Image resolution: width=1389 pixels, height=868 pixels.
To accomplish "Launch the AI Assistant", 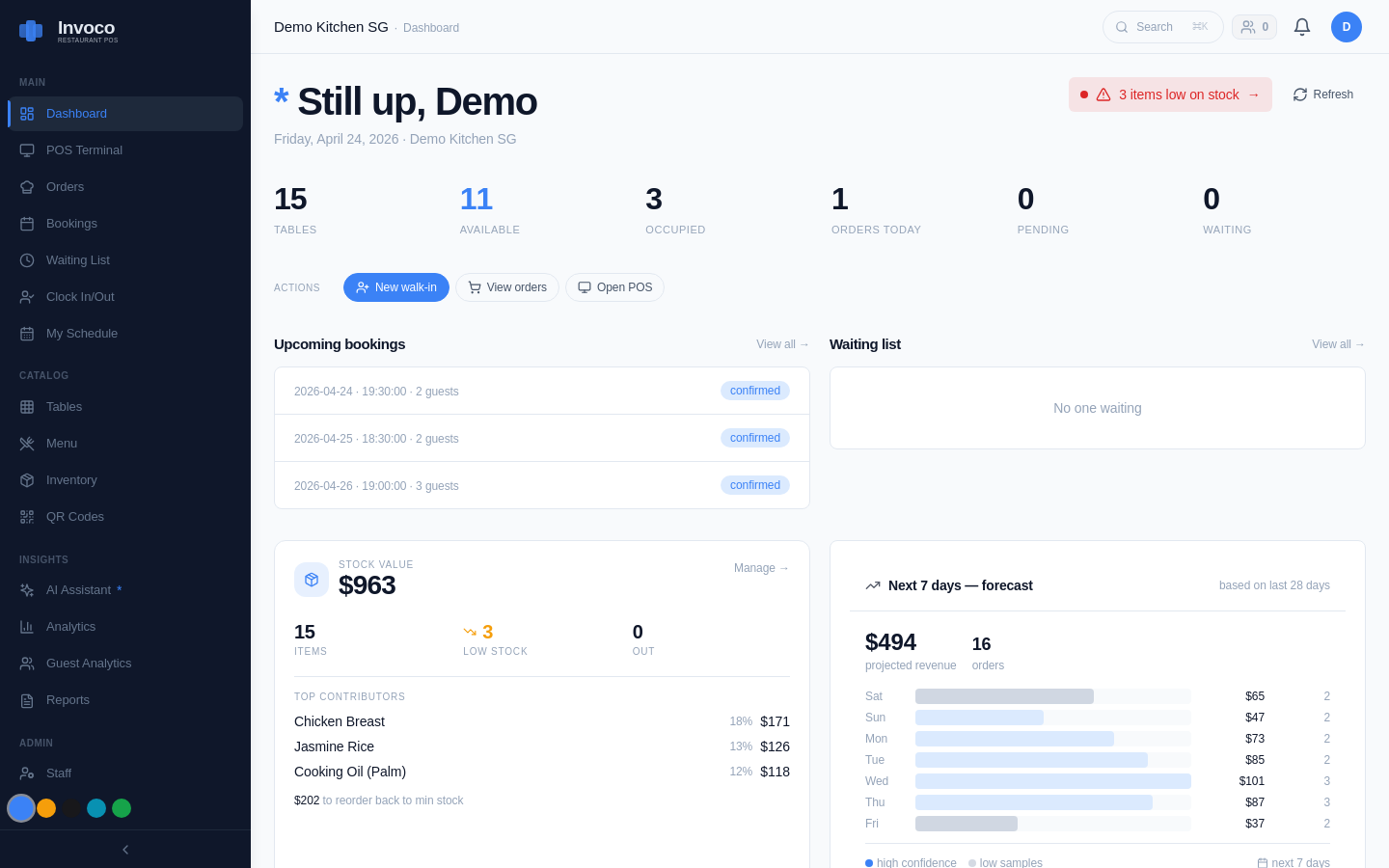I will tap(82, 589).
